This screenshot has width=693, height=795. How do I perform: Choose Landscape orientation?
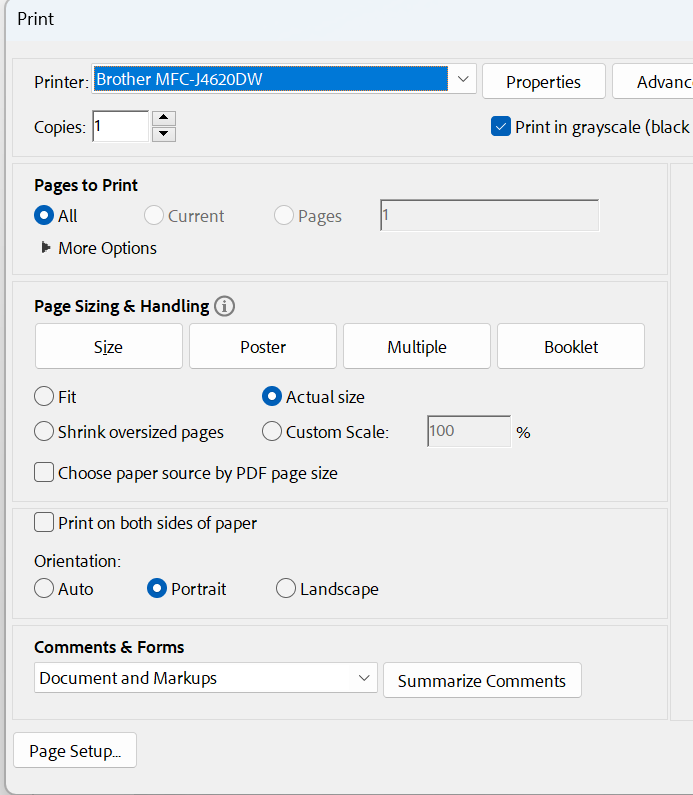286,589
